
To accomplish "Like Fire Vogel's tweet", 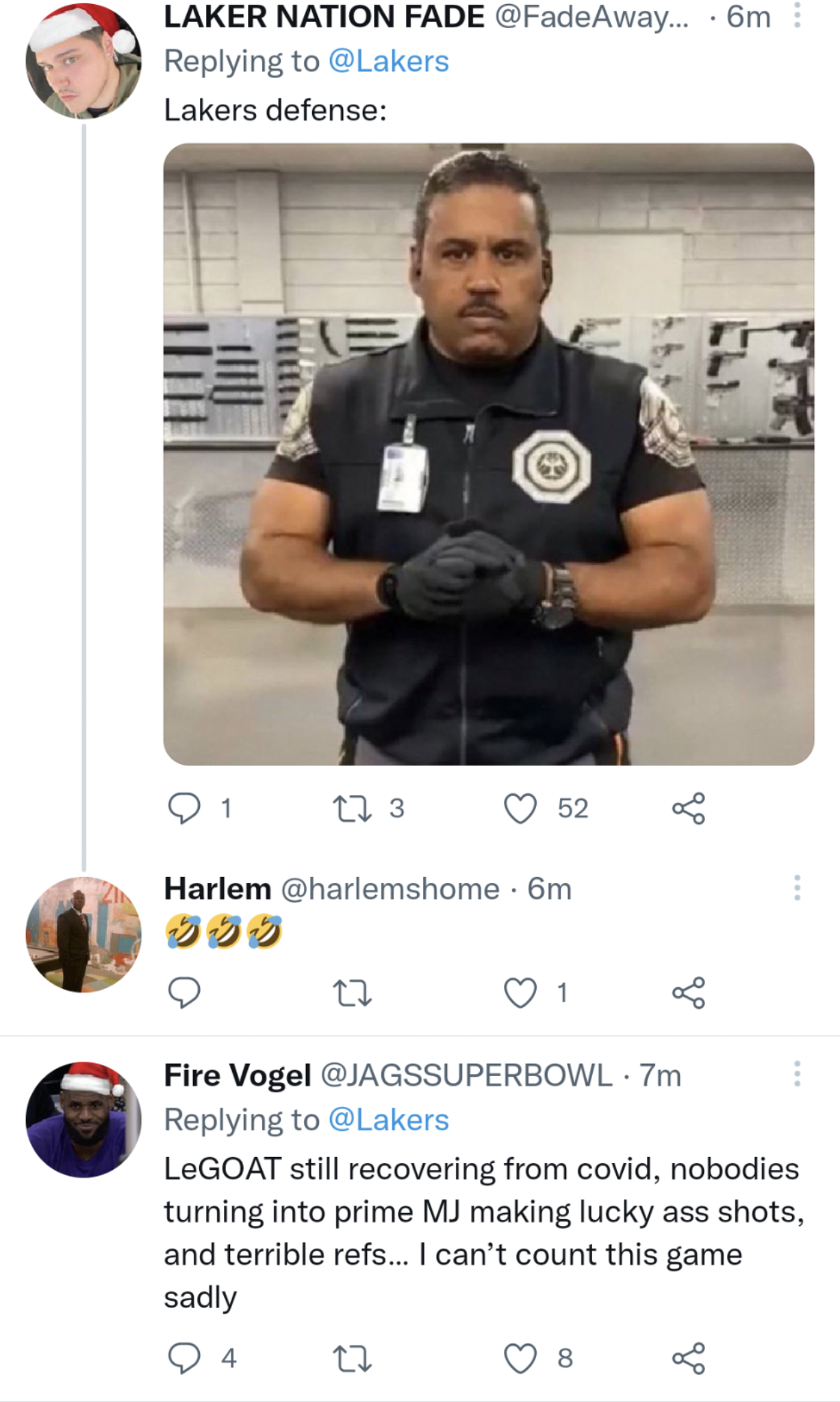I will [520, 1358].
